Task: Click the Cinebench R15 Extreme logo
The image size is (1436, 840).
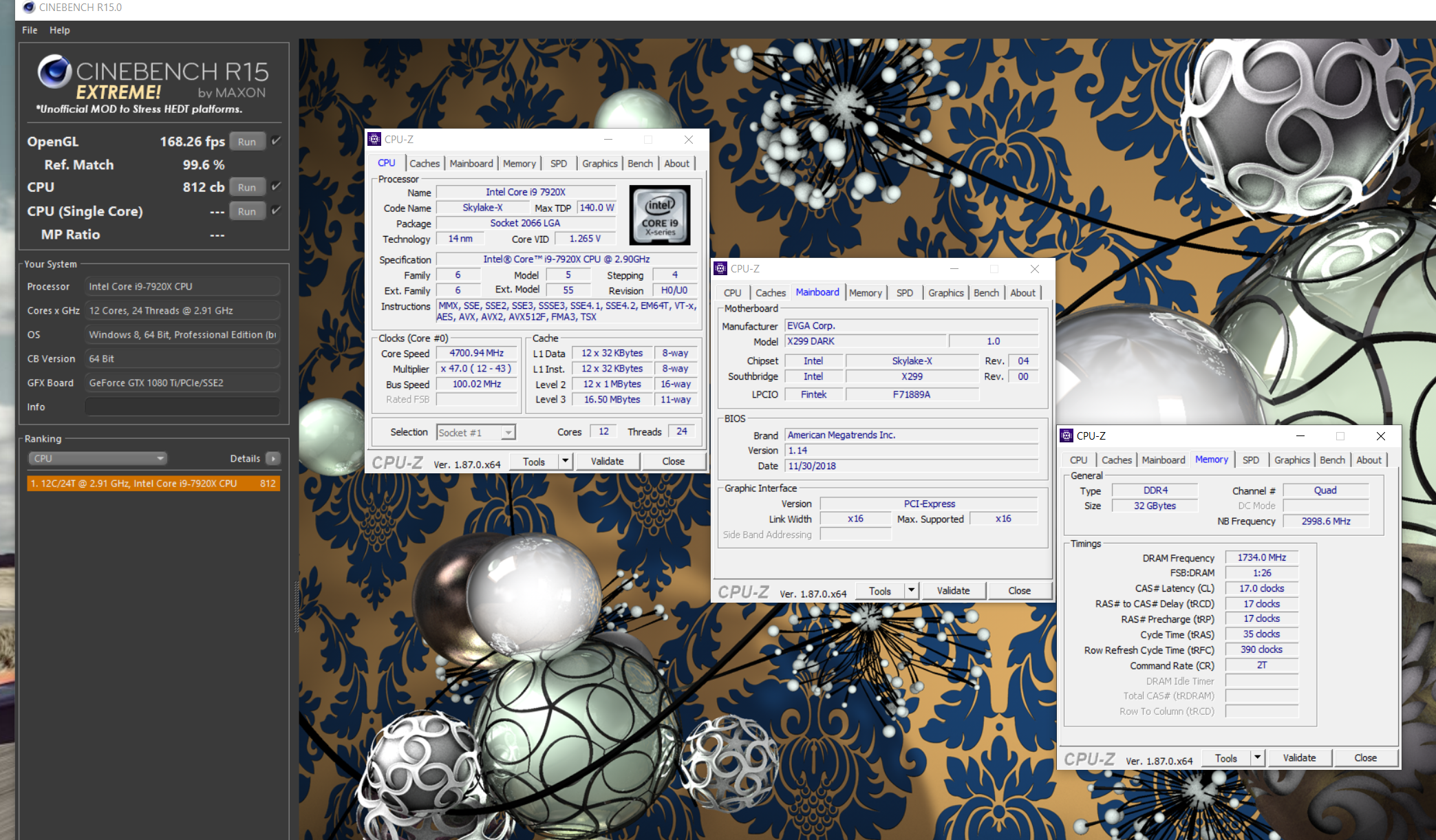Action: pos(153,83)
